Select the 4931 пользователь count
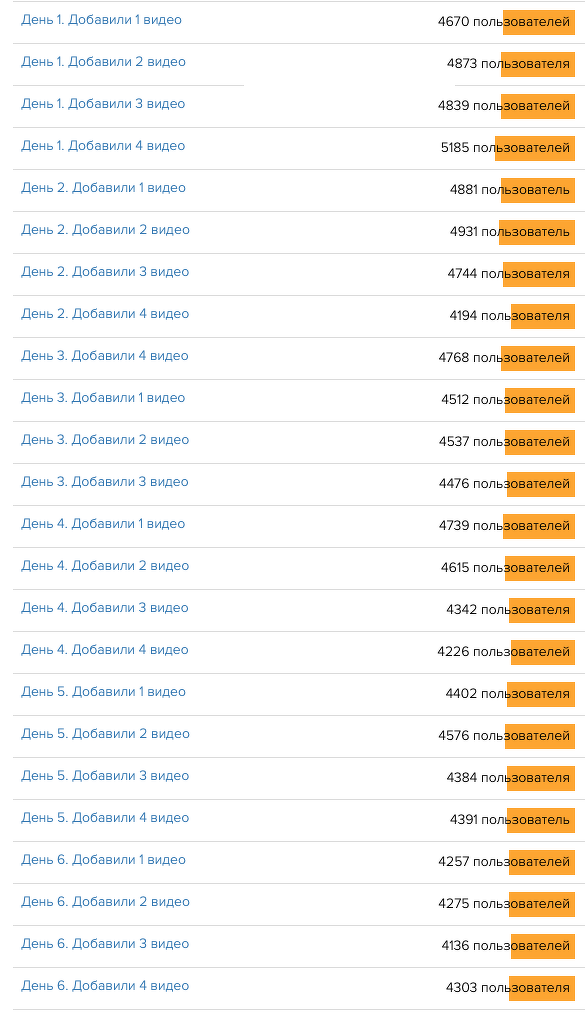 [x=510, y=232]
